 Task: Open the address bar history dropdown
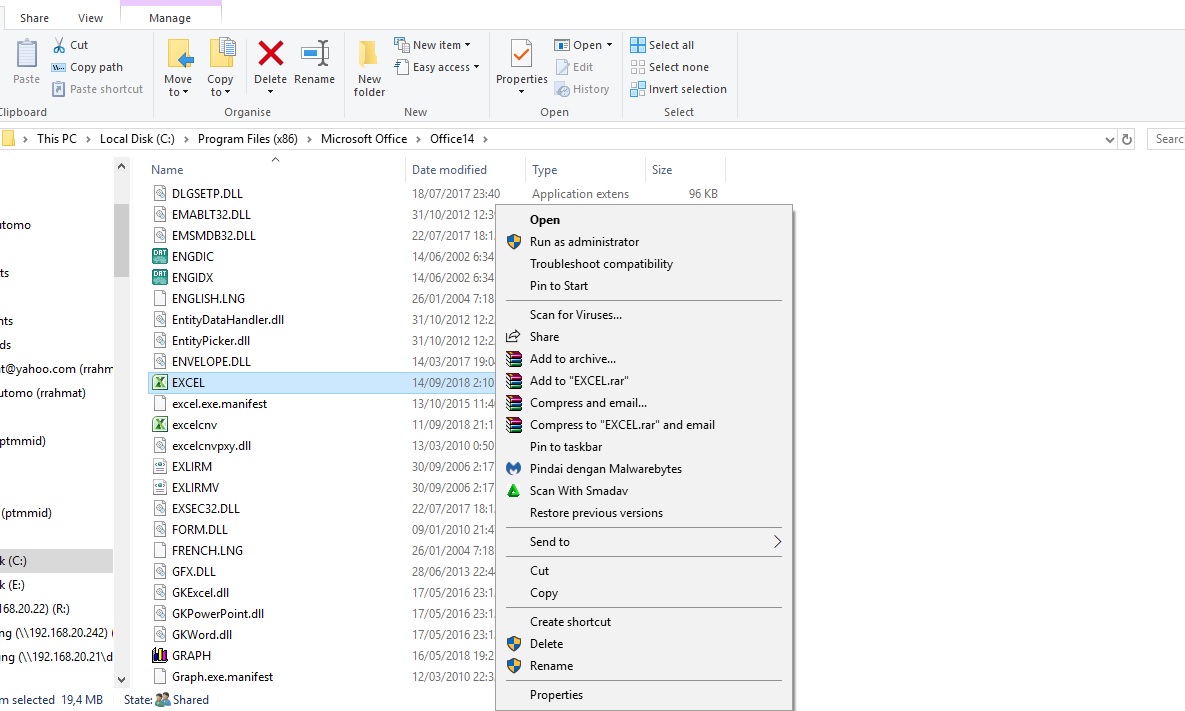(1109, 139)
